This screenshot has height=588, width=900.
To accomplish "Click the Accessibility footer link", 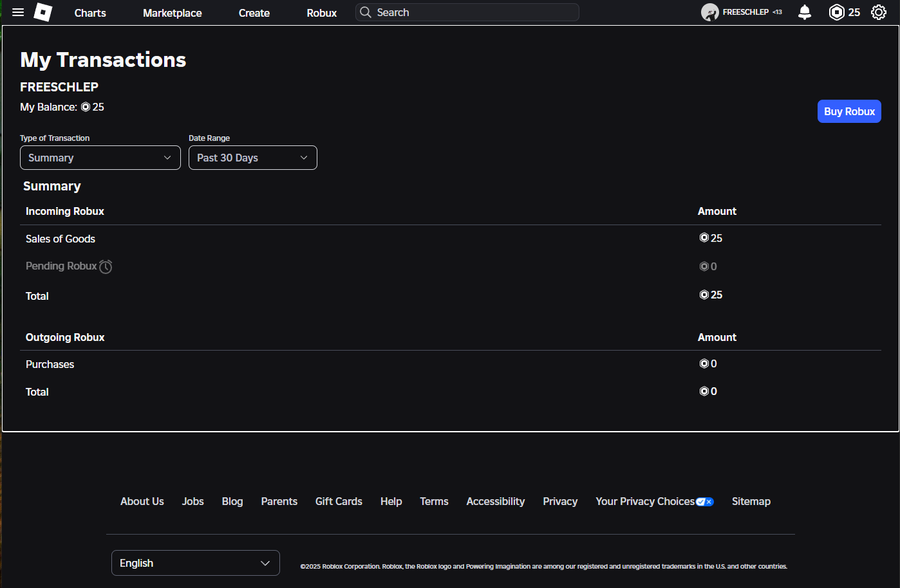I will [495, 501].
